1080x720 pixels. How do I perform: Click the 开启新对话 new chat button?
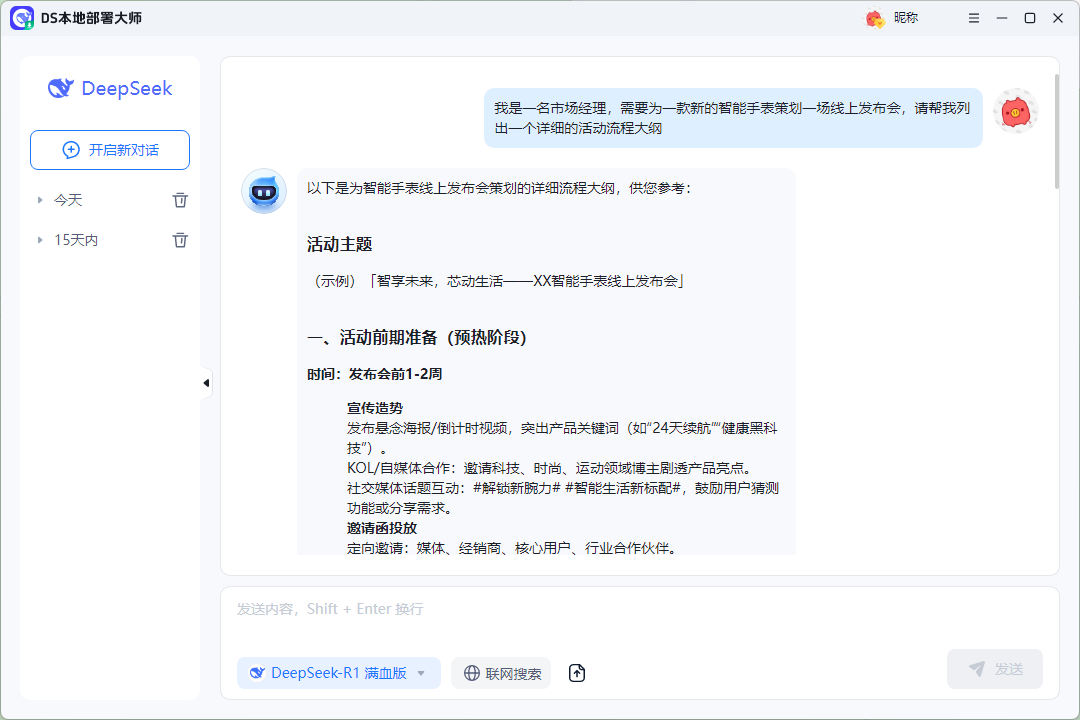tap(109, 149)
